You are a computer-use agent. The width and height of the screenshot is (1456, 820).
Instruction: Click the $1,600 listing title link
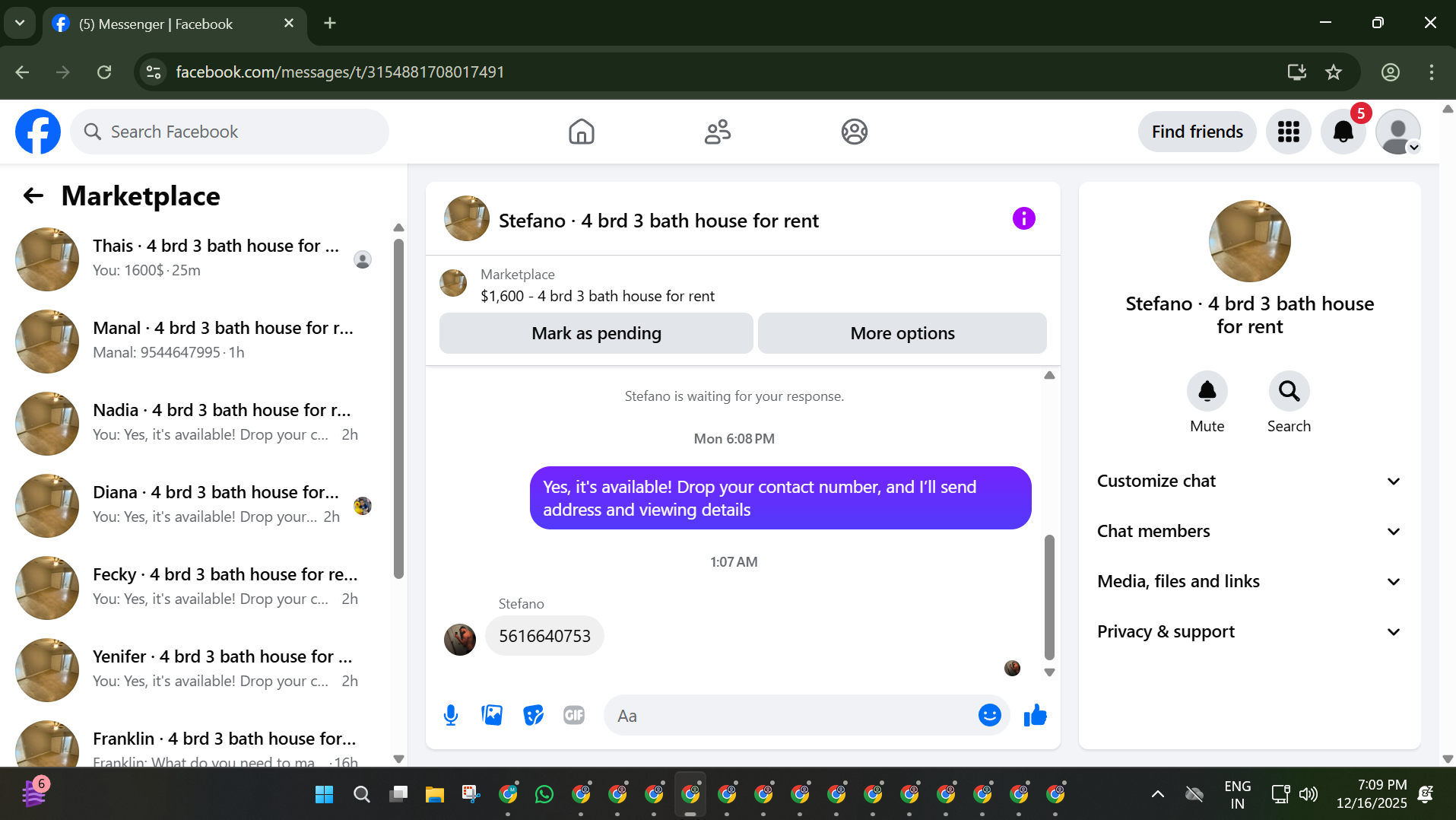click(598, 296)
